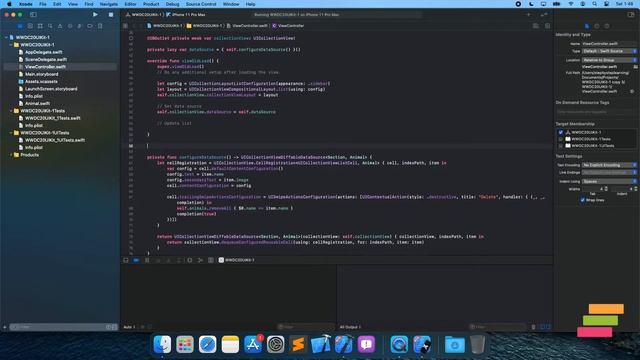Check the WWDC20UIKit-1Tests target membership checkbox
The height and width of the screenshot is (360, 640).
coord(560,139)
